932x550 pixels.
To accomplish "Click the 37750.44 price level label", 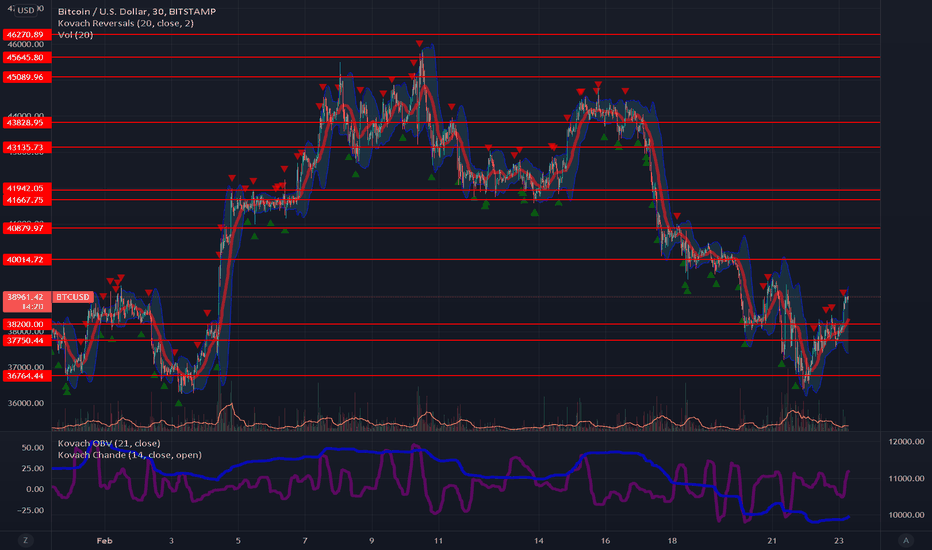I will point(27,341).
